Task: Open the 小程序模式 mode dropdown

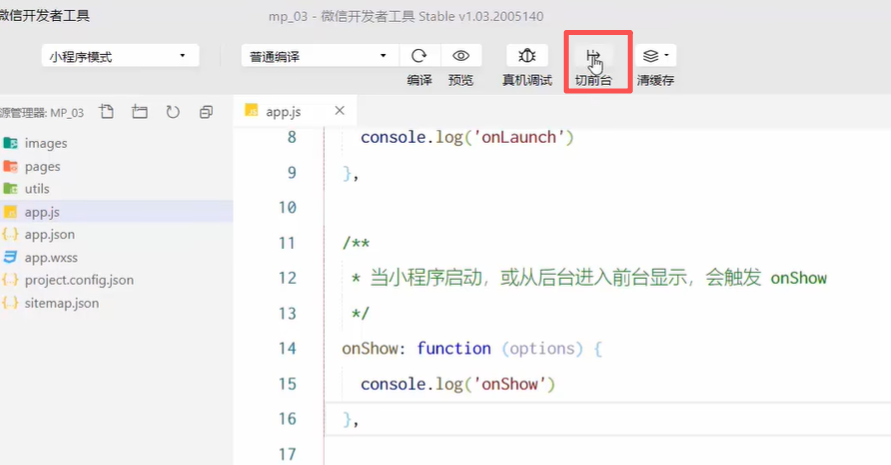Action: point(120,56)
